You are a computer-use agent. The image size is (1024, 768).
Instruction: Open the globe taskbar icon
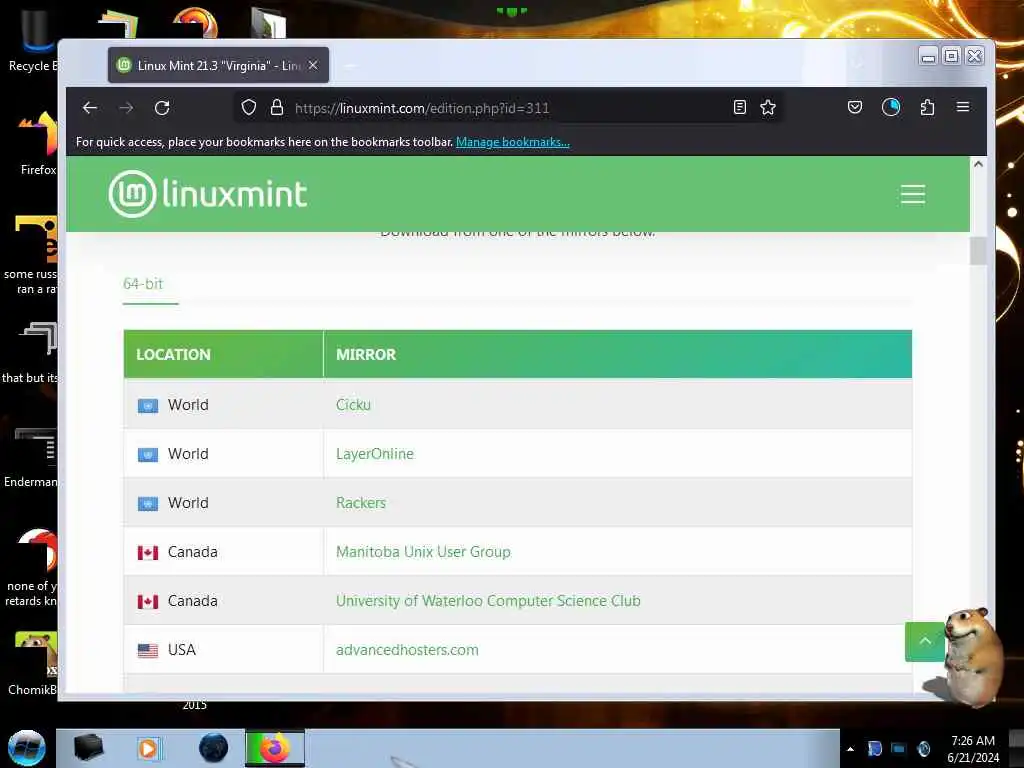[214, 748]
